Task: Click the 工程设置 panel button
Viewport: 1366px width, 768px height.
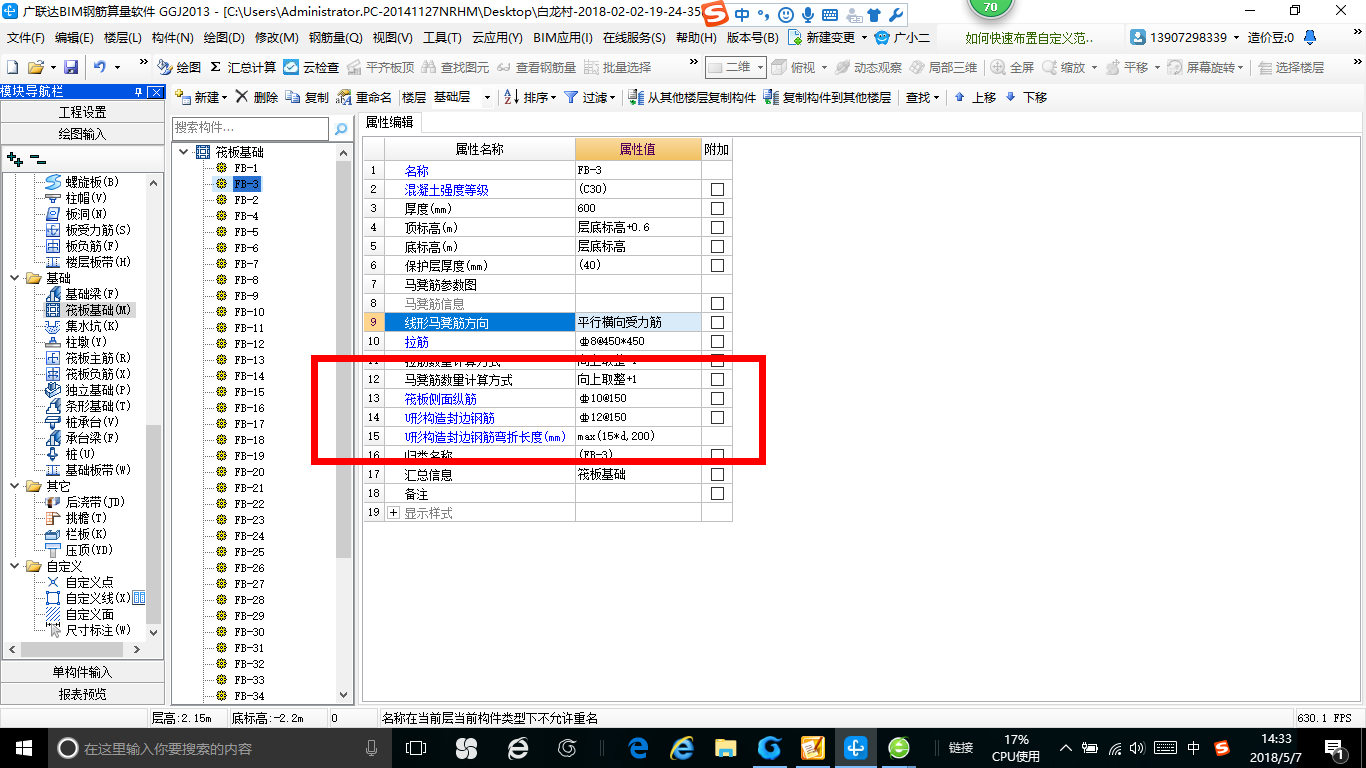Action: tap(82, 112)
